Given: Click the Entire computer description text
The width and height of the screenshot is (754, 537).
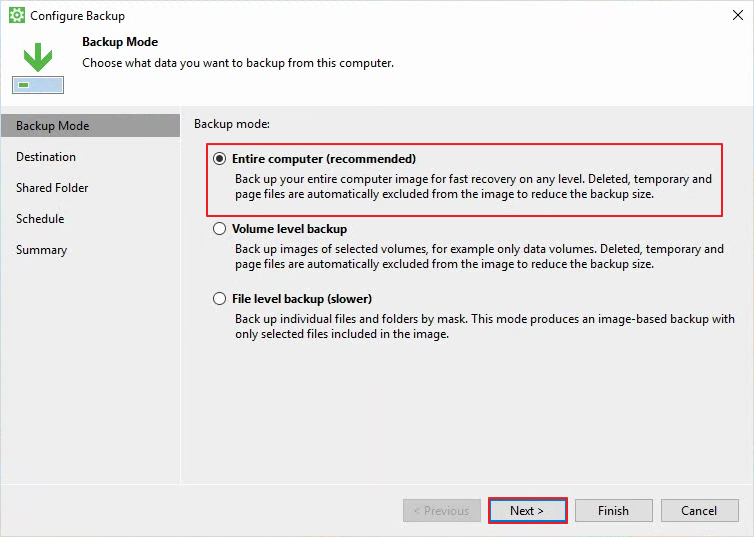Looking at the screenshot, I should tap(473, 187).
